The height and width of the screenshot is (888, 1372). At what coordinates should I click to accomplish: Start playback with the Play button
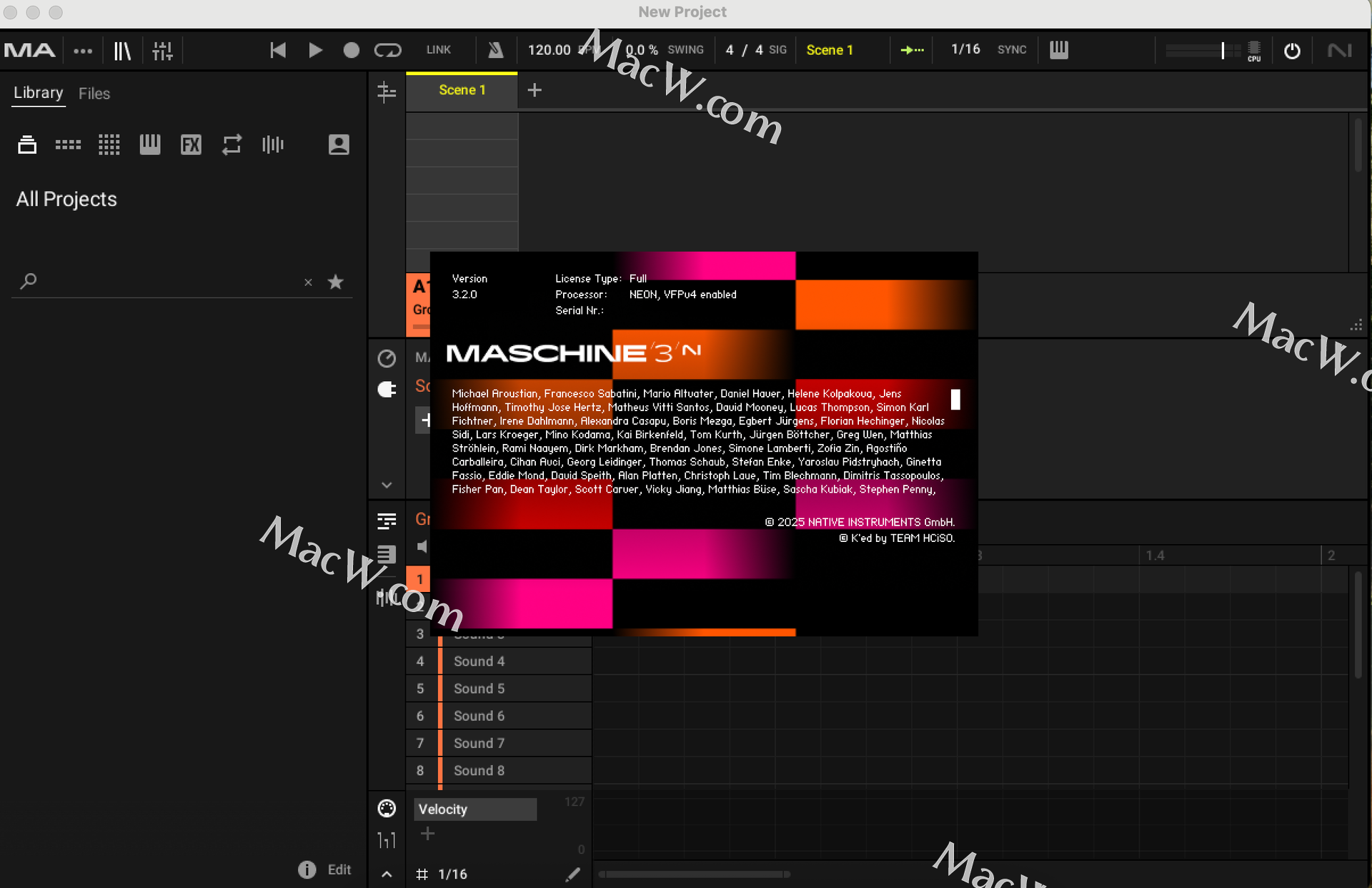(315, 50)
